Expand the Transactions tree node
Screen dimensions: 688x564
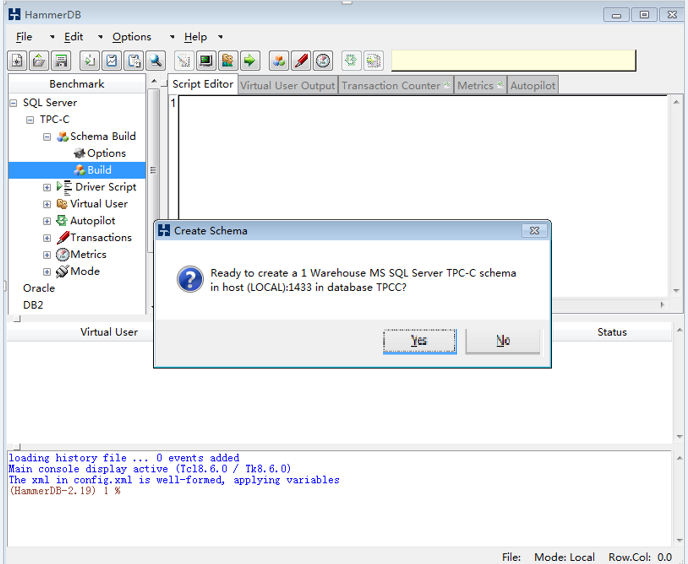(47, 238)
